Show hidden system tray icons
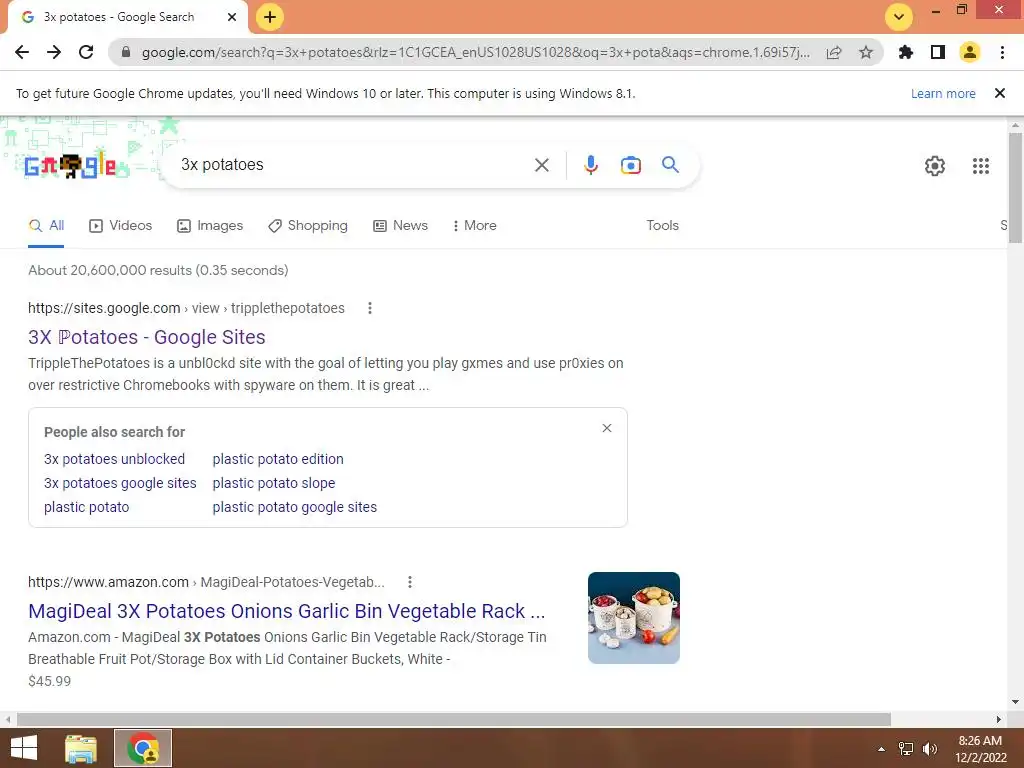This screenshot has width=1024, height=768. coord(881,749)
